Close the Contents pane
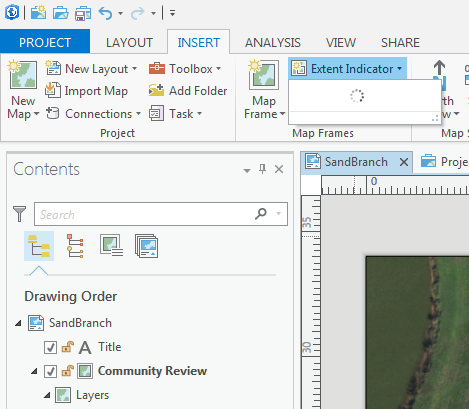469x409 pixels. pyautogui.click(x=279, y=169)
